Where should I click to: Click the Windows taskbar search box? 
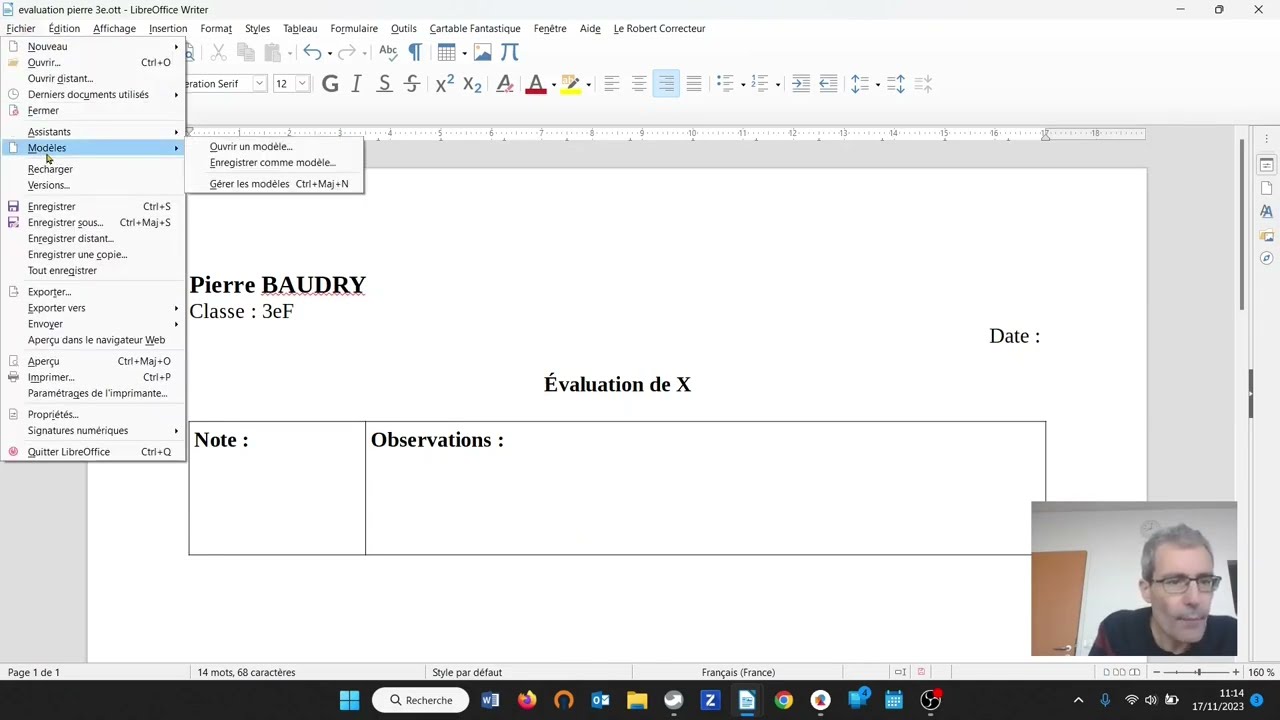421,700
